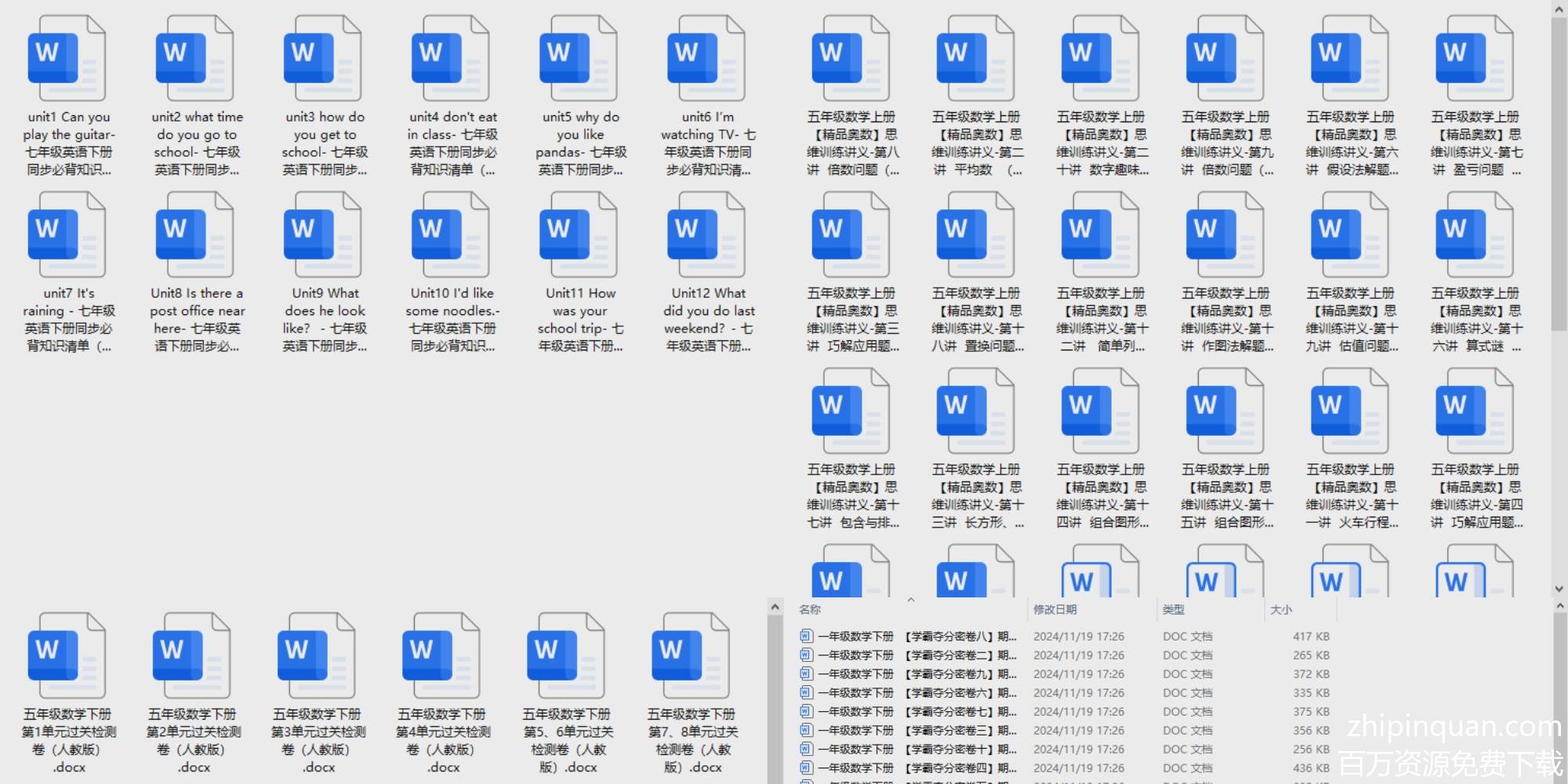Viewport: 1568px width, 784px height.
Task: Click the small icon of the 学霸夺分密卷九 row
Action: coord(806,673)
